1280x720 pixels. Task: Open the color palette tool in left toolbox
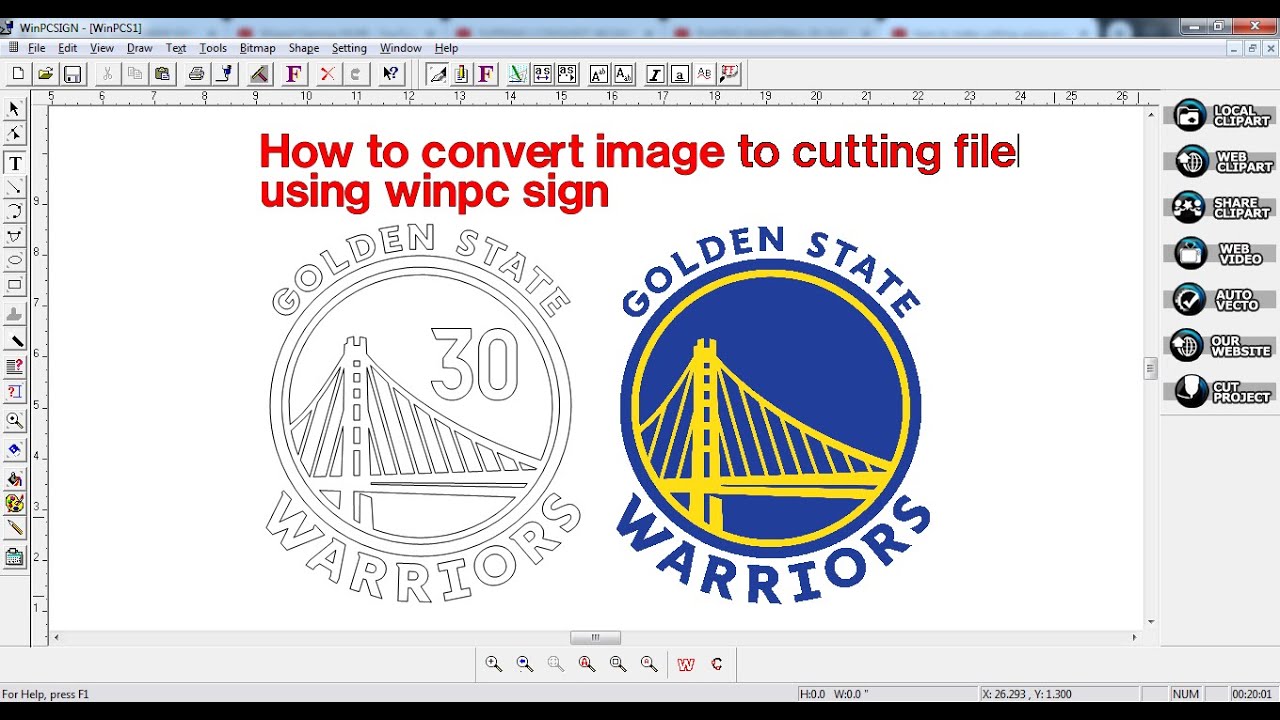pos(15,503)
